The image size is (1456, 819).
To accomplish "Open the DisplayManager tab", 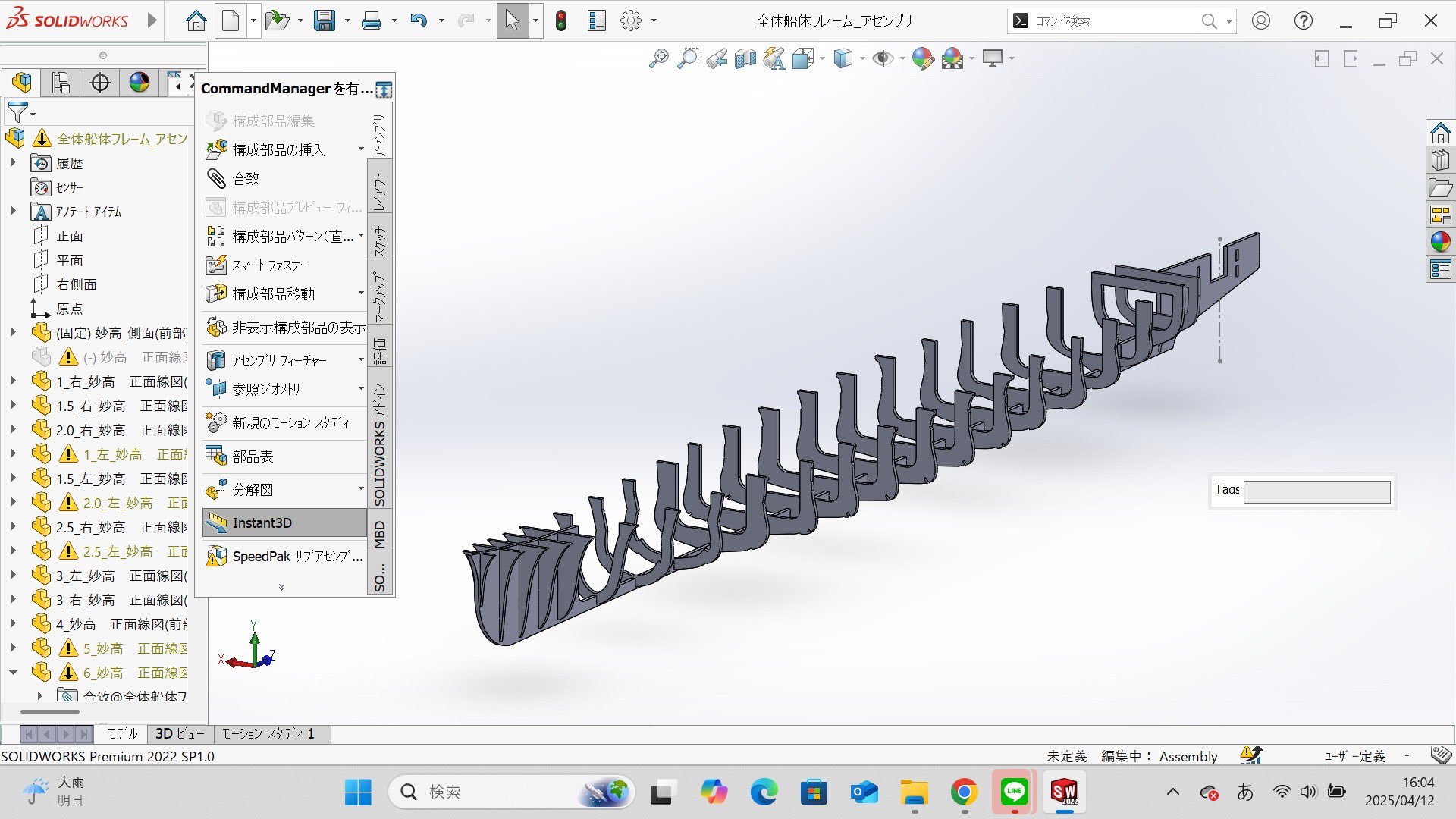I will pos(140,82).
